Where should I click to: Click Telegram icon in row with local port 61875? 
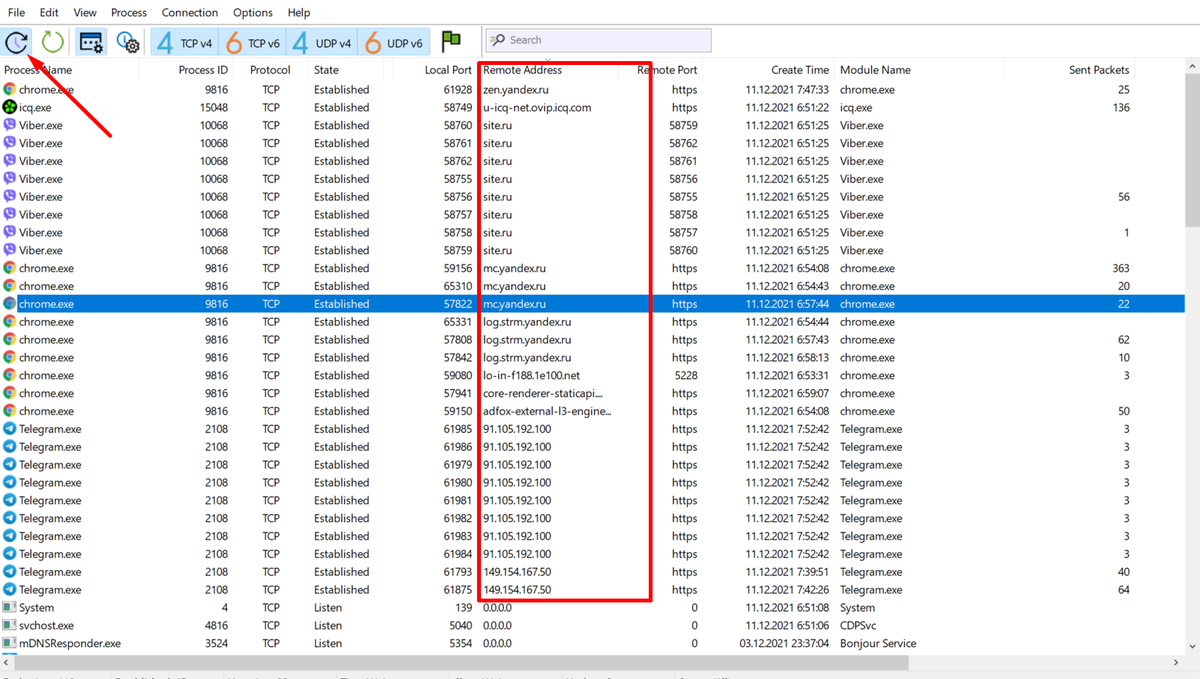coord(9,590)
